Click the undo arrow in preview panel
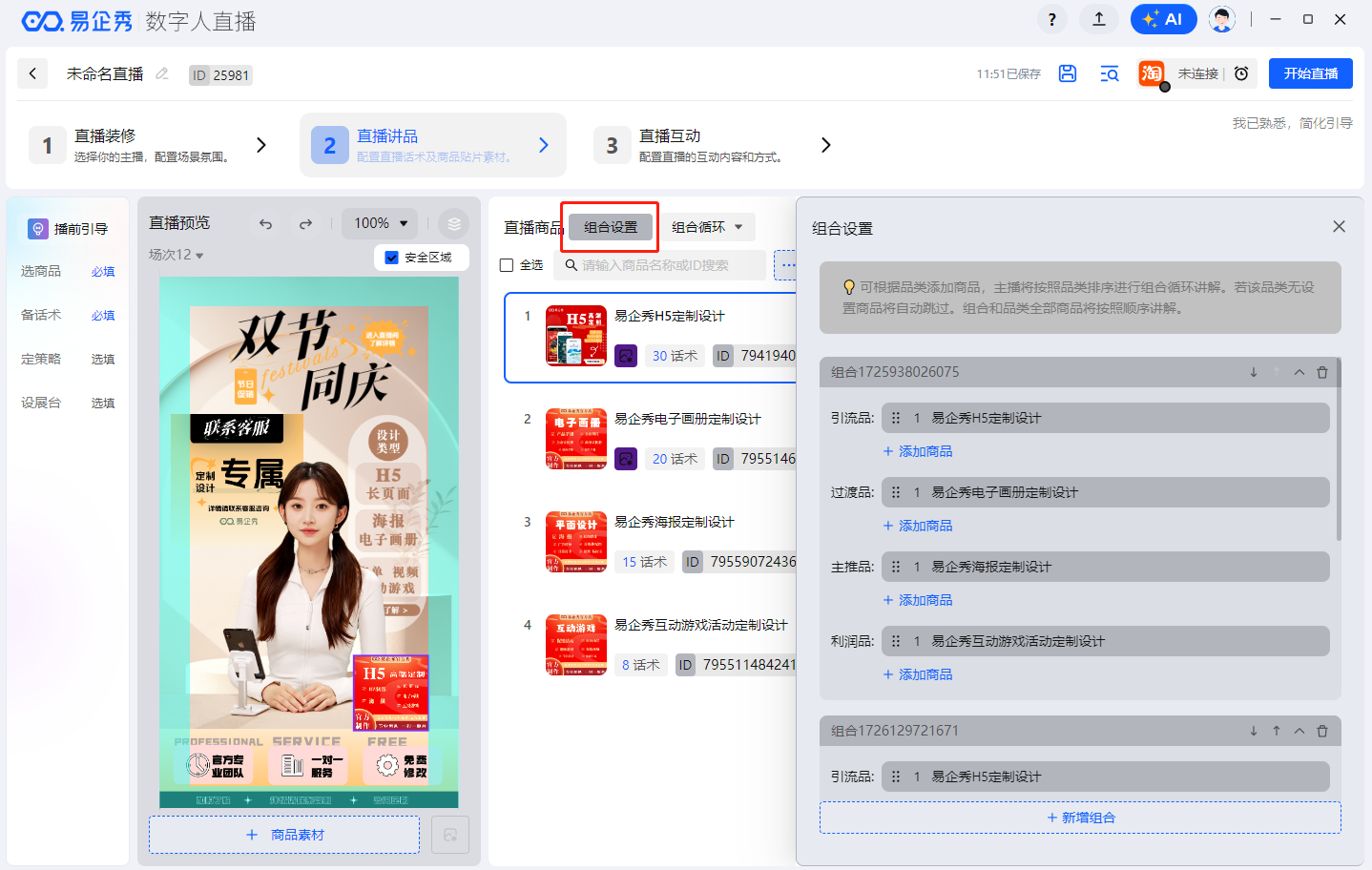This screenshot has width=1372, height=870. pos(265,224)
